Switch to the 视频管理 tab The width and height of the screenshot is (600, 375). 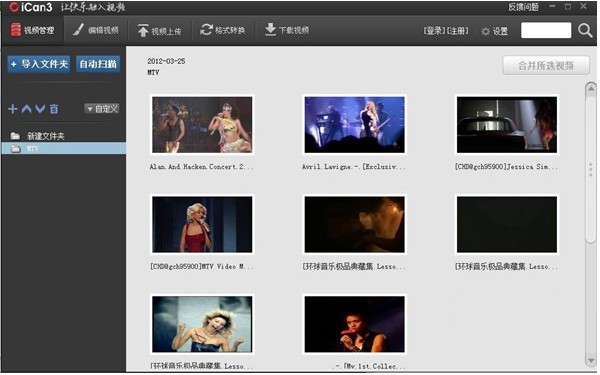[33, 30]
